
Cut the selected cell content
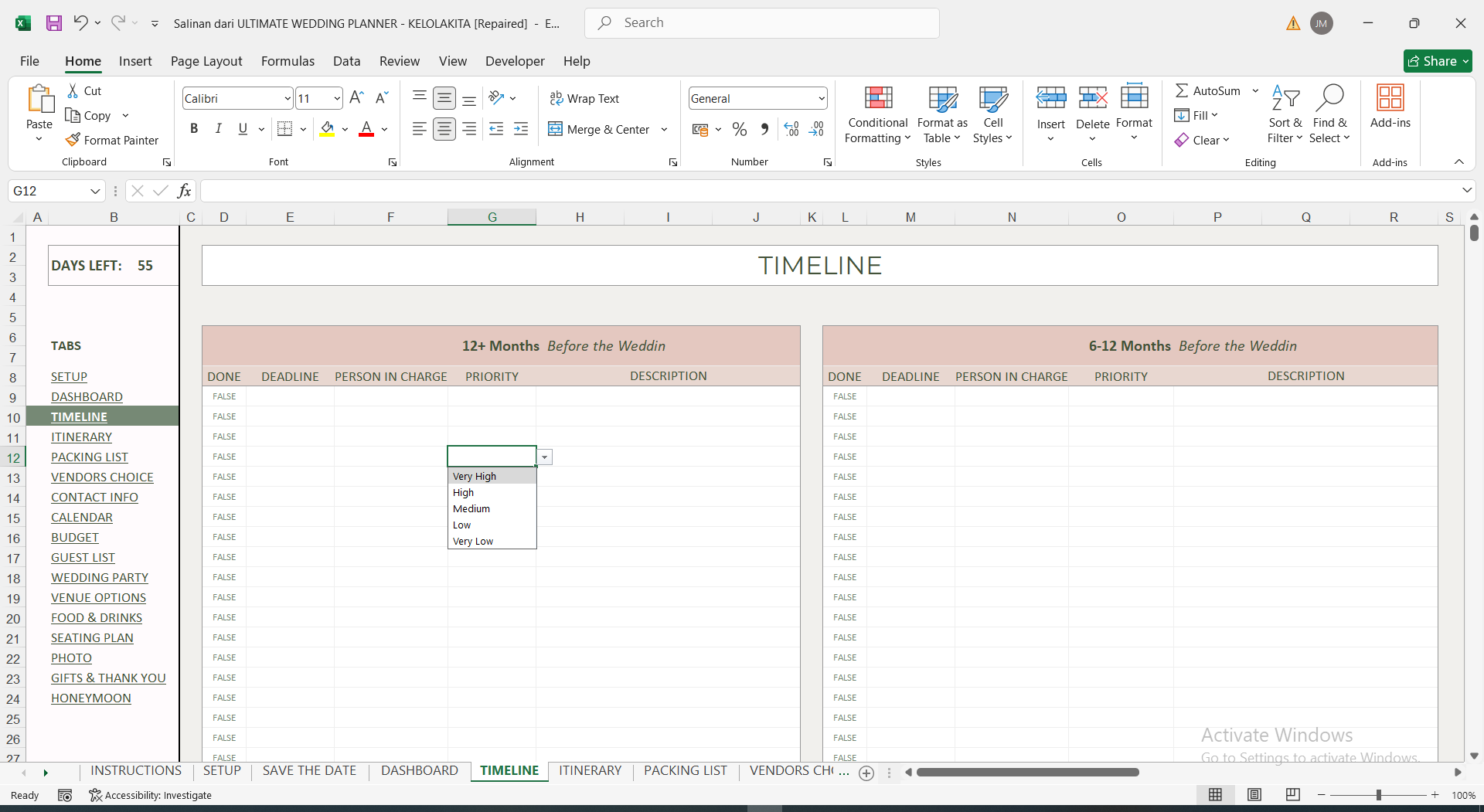click(x=84, y=91)
